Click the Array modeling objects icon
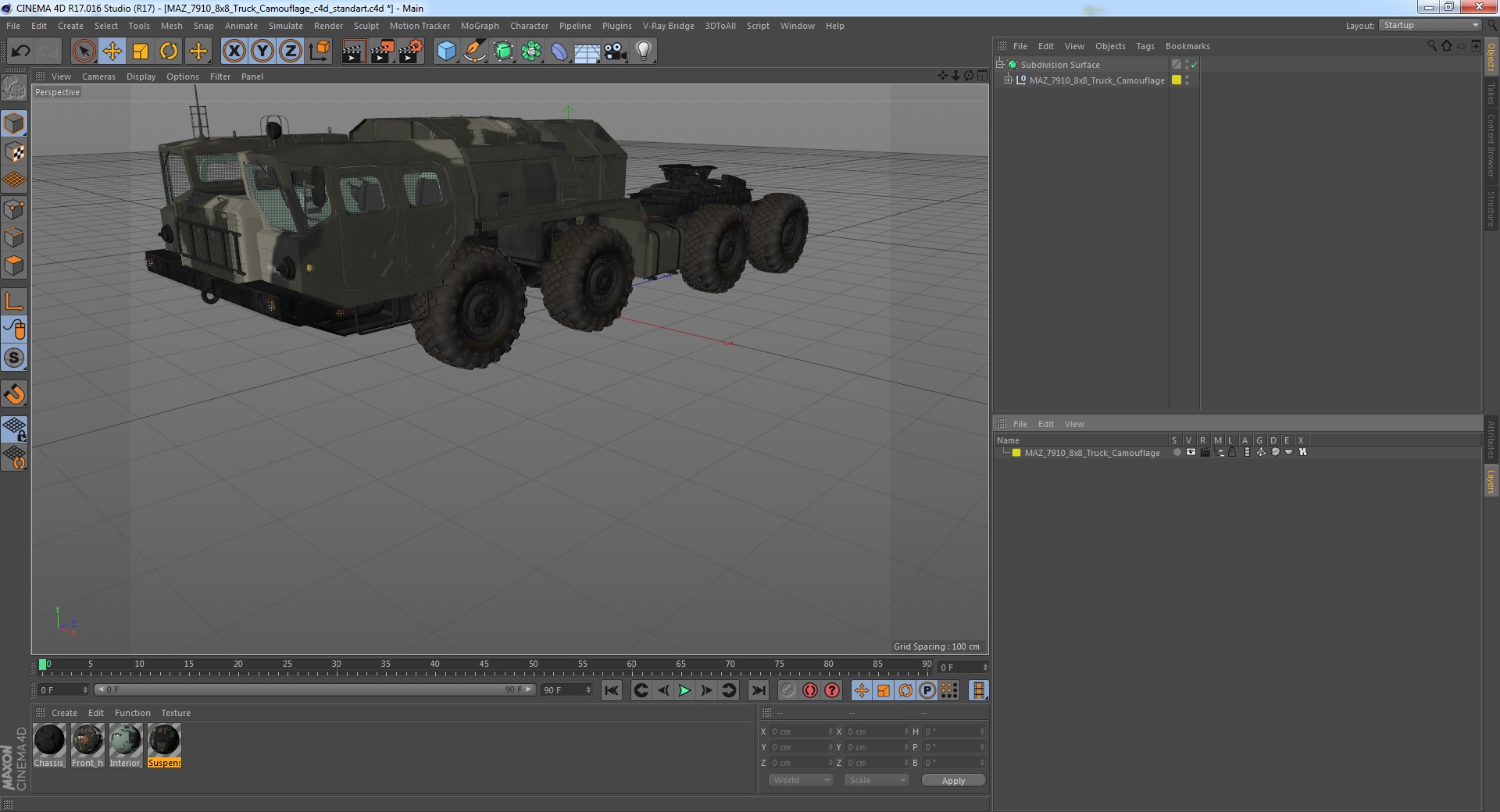This screenshot has width=1500, height=812. pyautogui.click(x=531, y=52)
